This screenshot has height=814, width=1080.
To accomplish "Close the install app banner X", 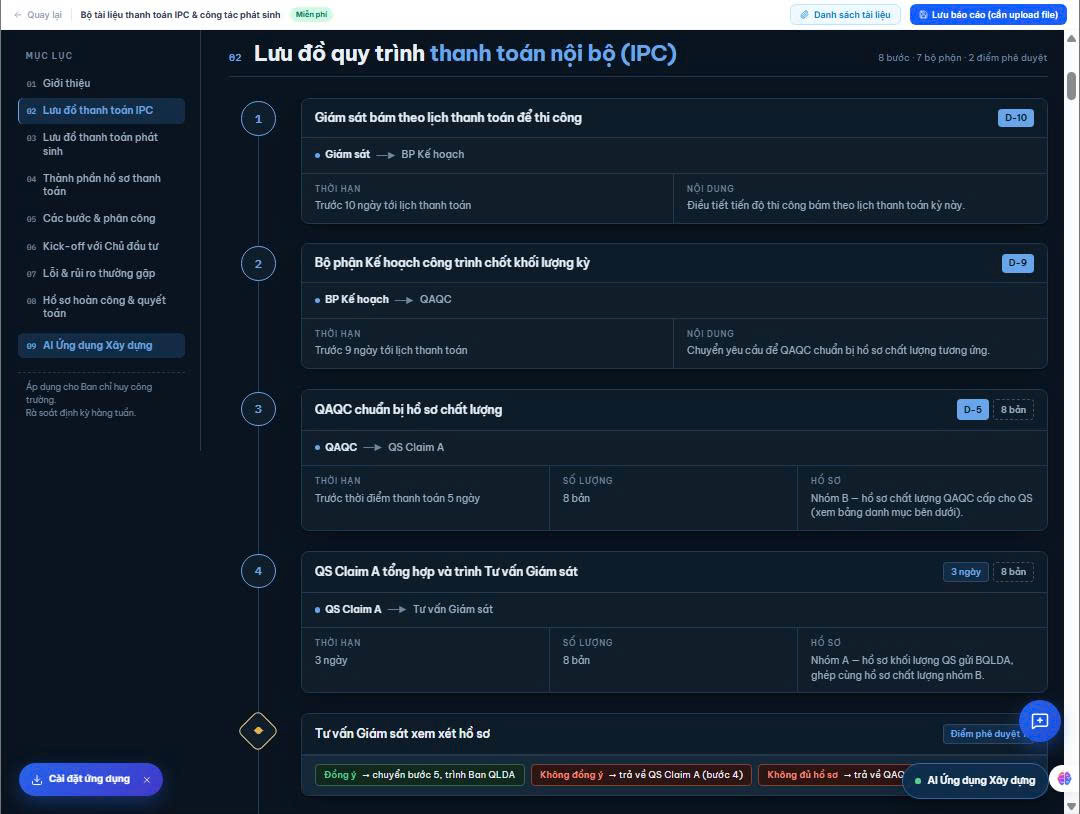I will click(147, 780).
